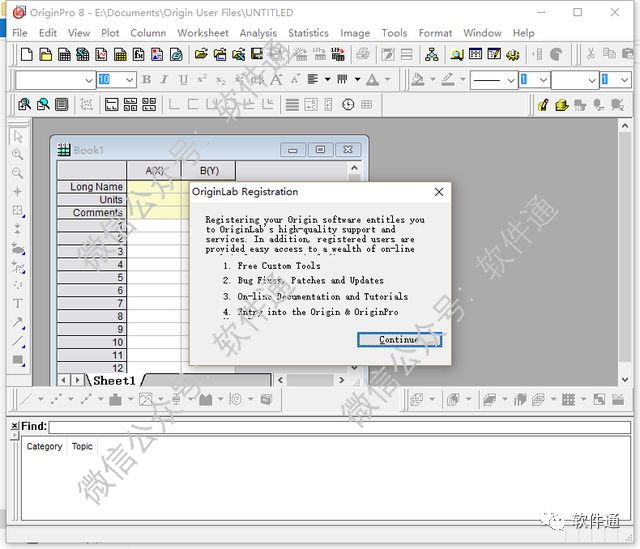Image resolution: width=640 pixels, height=549 pixels.
Task: Click the Comments row label
Action: point(92,213)
